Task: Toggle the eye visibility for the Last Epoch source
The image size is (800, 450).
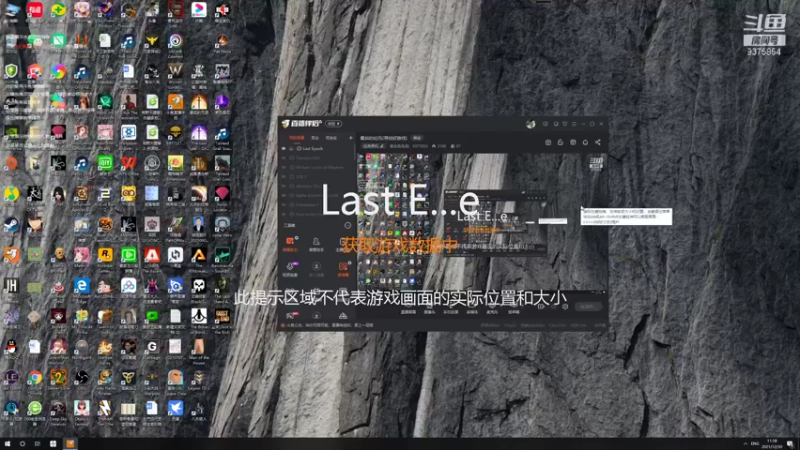Action: (x=284, y=148)
